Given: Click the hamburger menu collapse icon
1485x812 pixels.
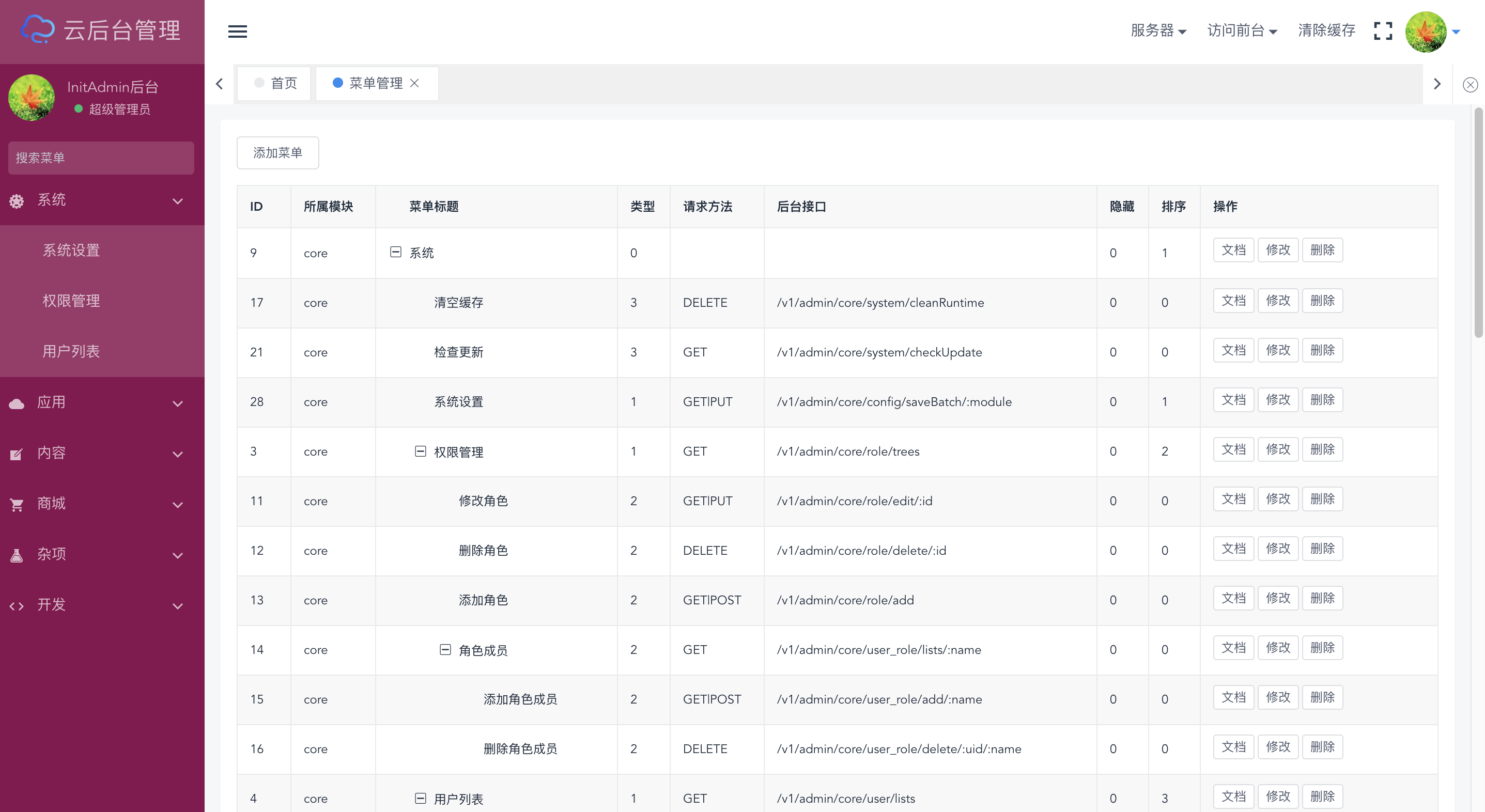Looking at the screenshot, I should [237, 31].
